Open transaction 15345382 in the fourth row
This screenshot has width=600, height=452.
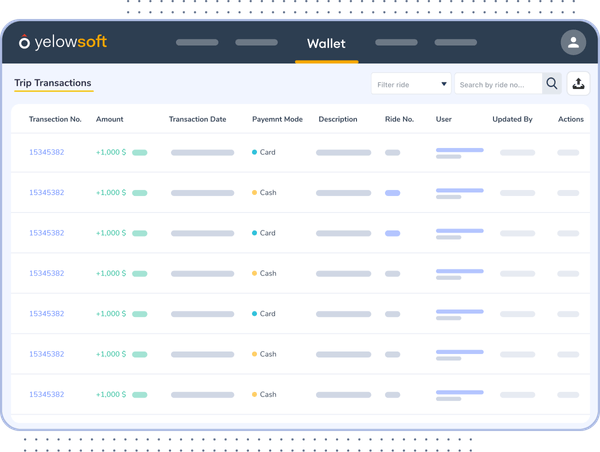[x=47, y=273]
